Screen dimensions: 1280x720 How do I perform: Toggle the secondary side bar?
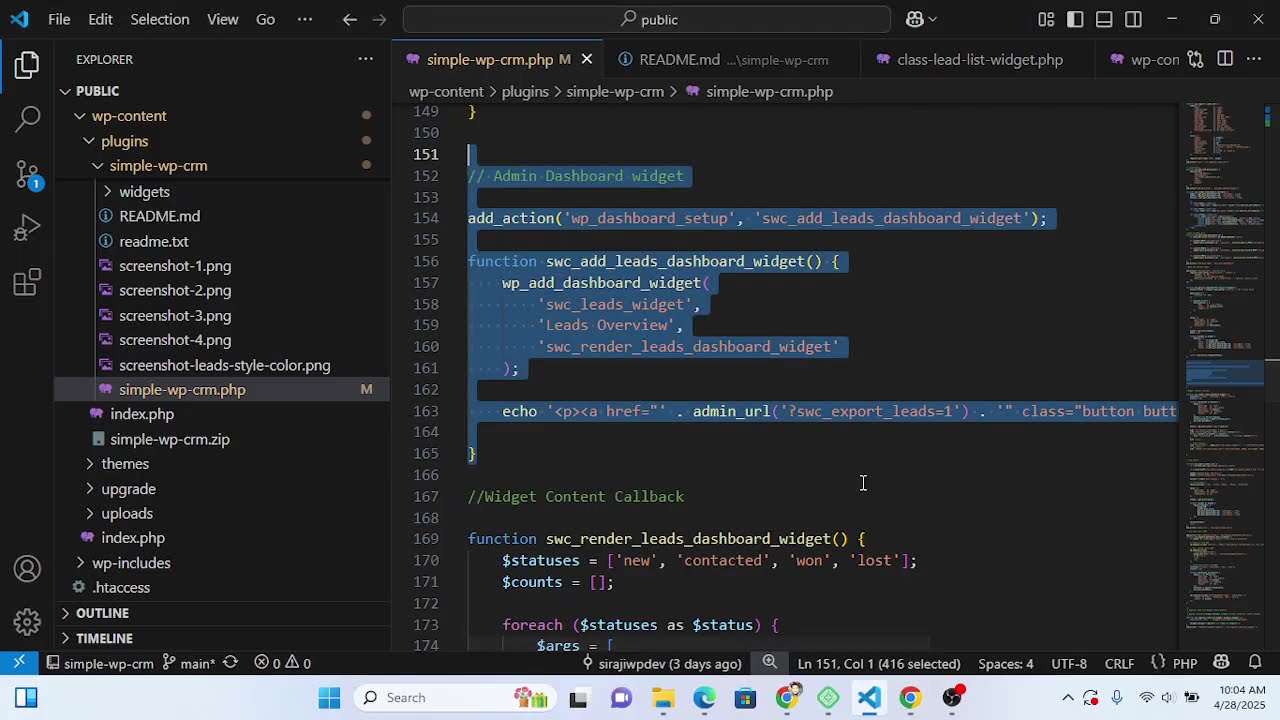coord(1133,19)
